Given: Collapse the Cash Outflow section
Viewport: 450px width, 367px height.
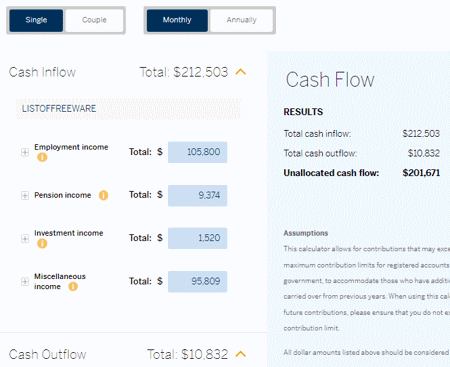Looking at the screenshot, I should [x=241, y=354].
